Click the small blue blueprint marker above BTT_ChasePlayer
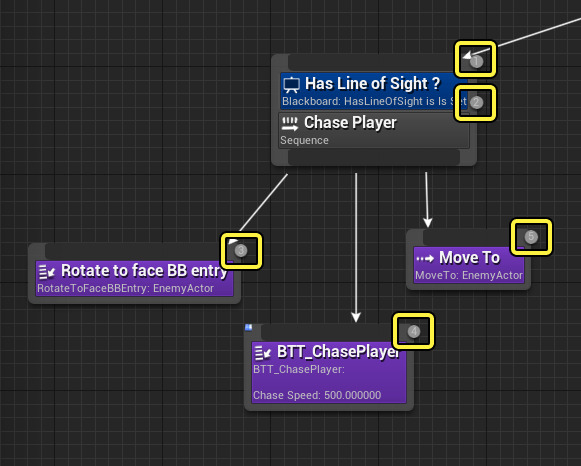 249,327
